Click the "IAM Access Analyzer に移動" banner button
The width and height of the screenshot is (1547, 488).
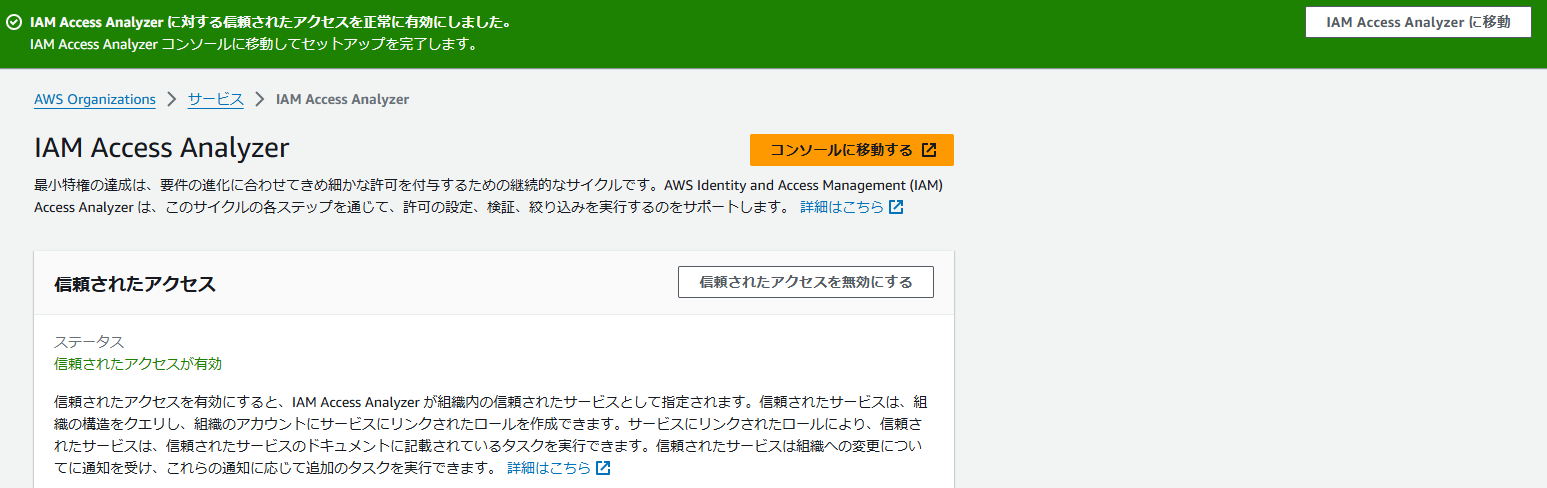pos(1418,22)
